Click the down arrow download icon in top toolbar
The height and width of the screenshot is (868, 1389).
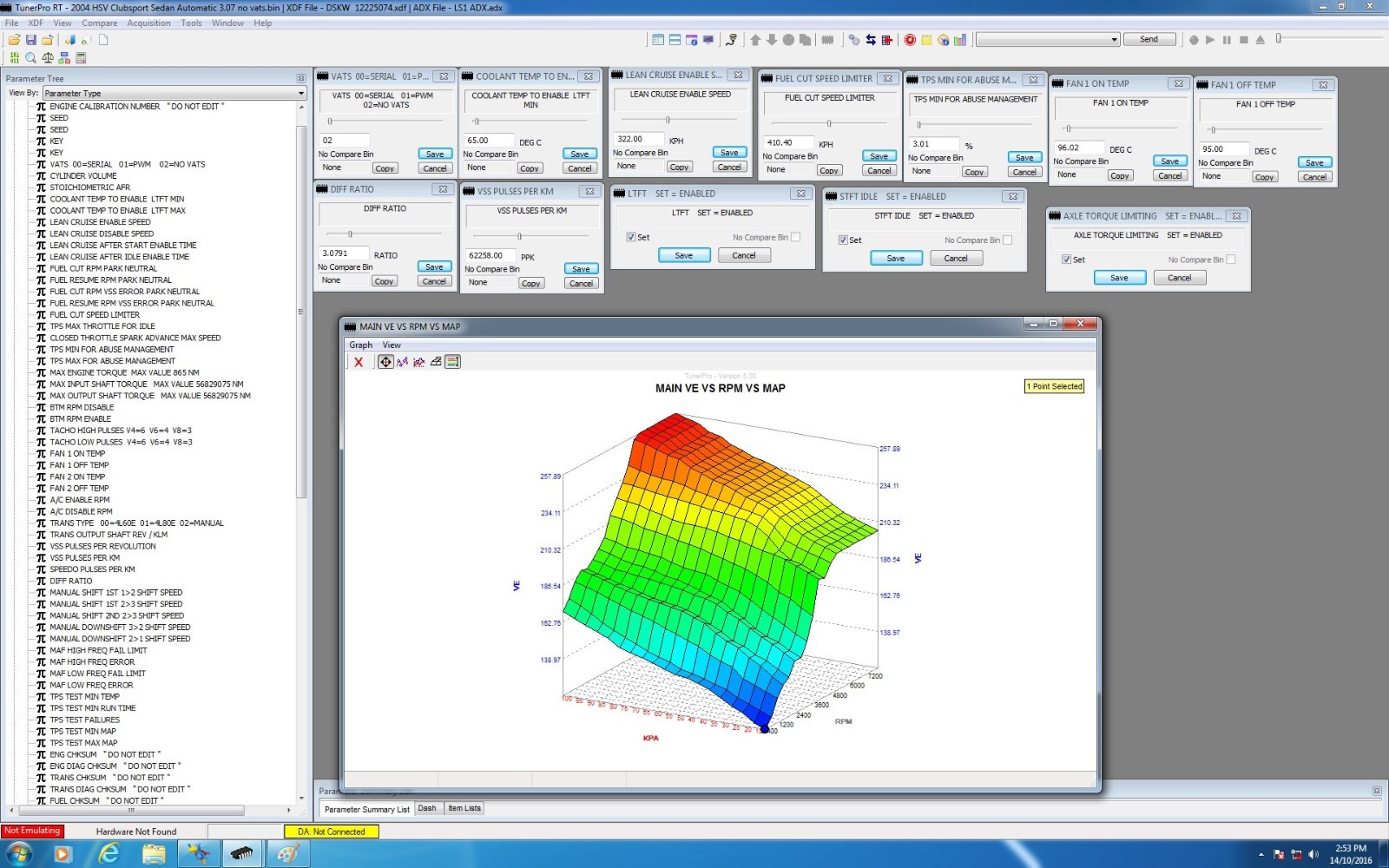tap(772, 40)
